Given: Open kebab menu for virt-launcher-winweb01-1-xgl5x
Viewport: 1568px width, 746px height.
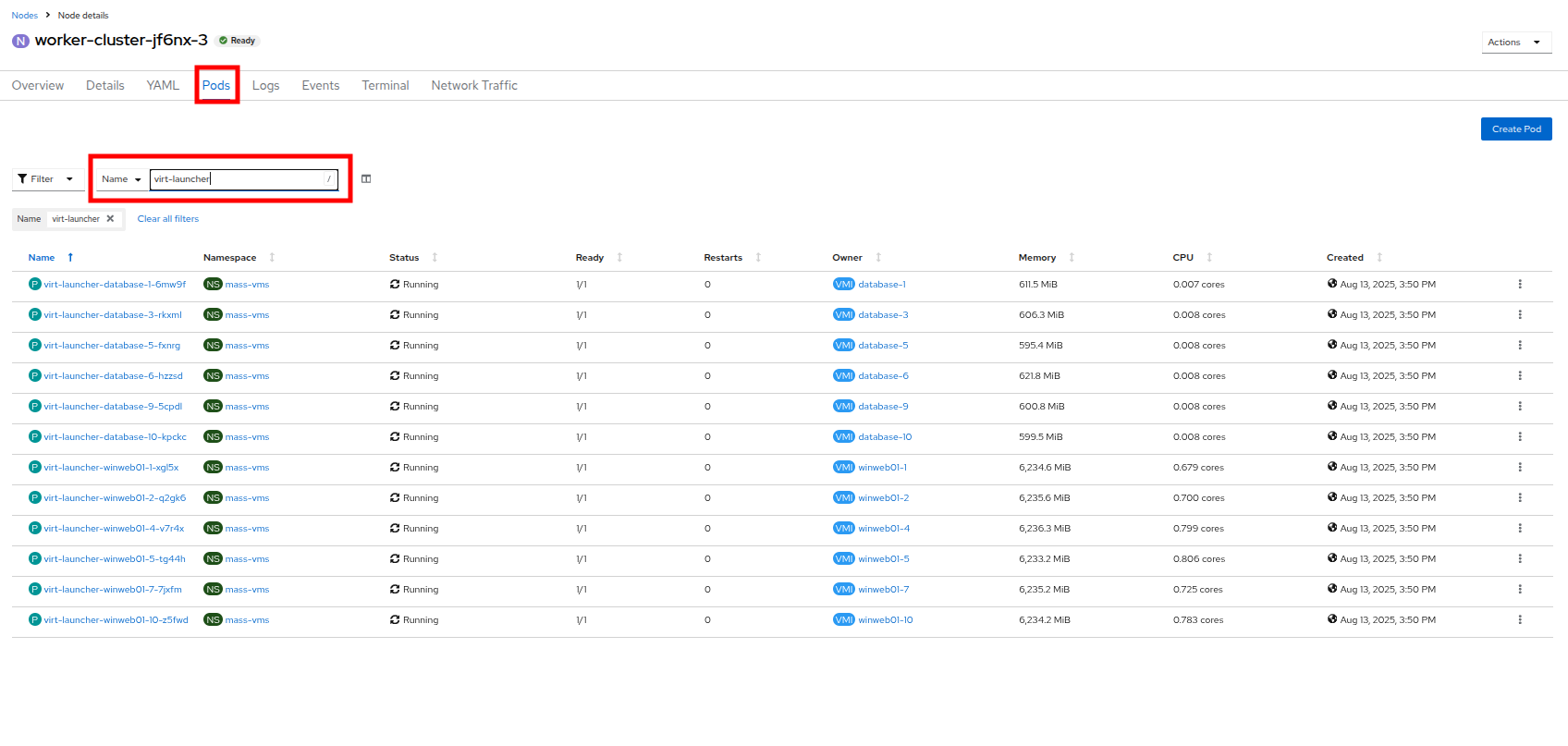Looking at the screenshot, I should pyautogui.click(x=1520, y=468).
